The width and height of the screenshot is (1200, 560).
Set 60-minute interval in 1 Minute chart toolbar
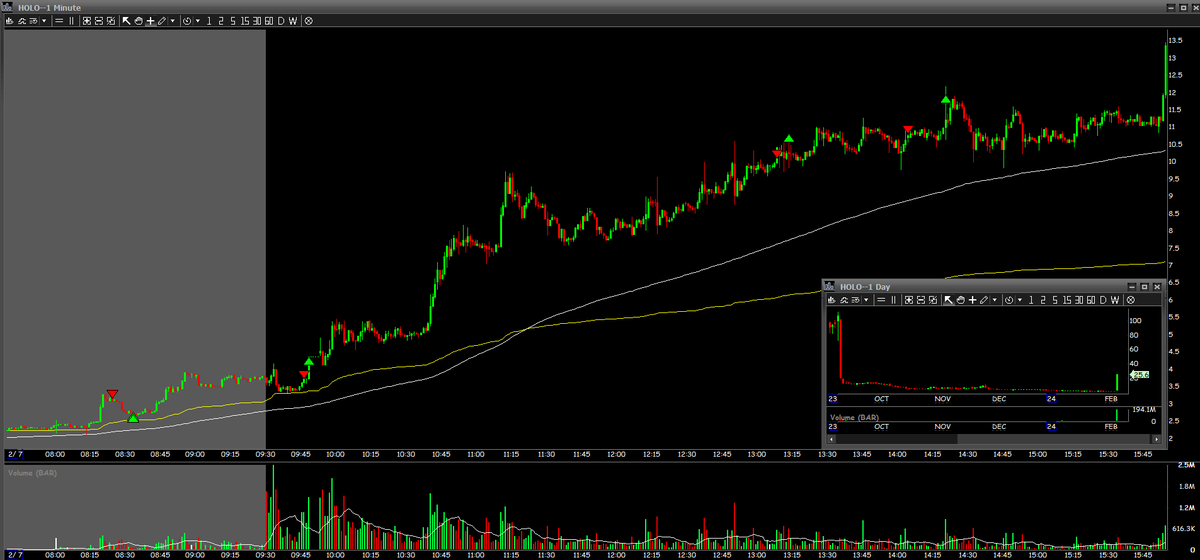269,20
